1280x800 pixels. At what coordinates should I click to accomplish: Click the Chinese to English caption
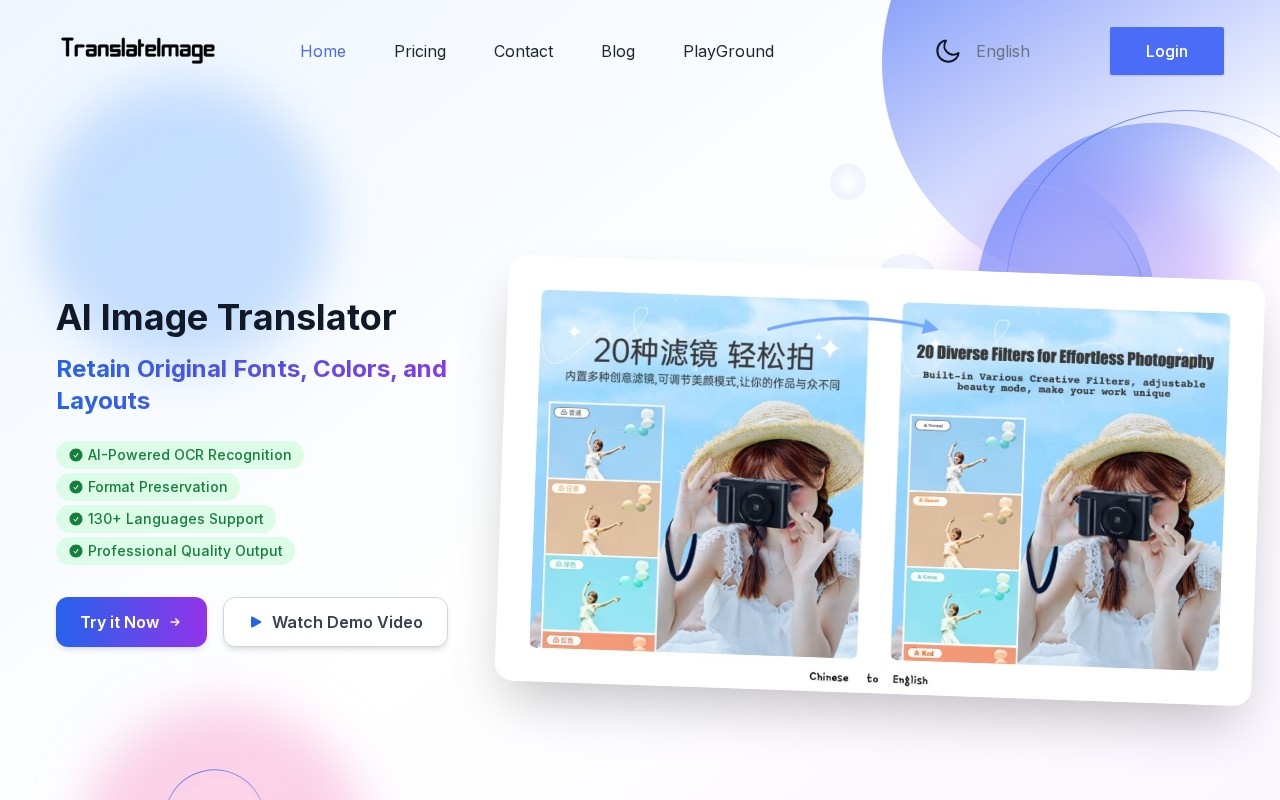868,678
